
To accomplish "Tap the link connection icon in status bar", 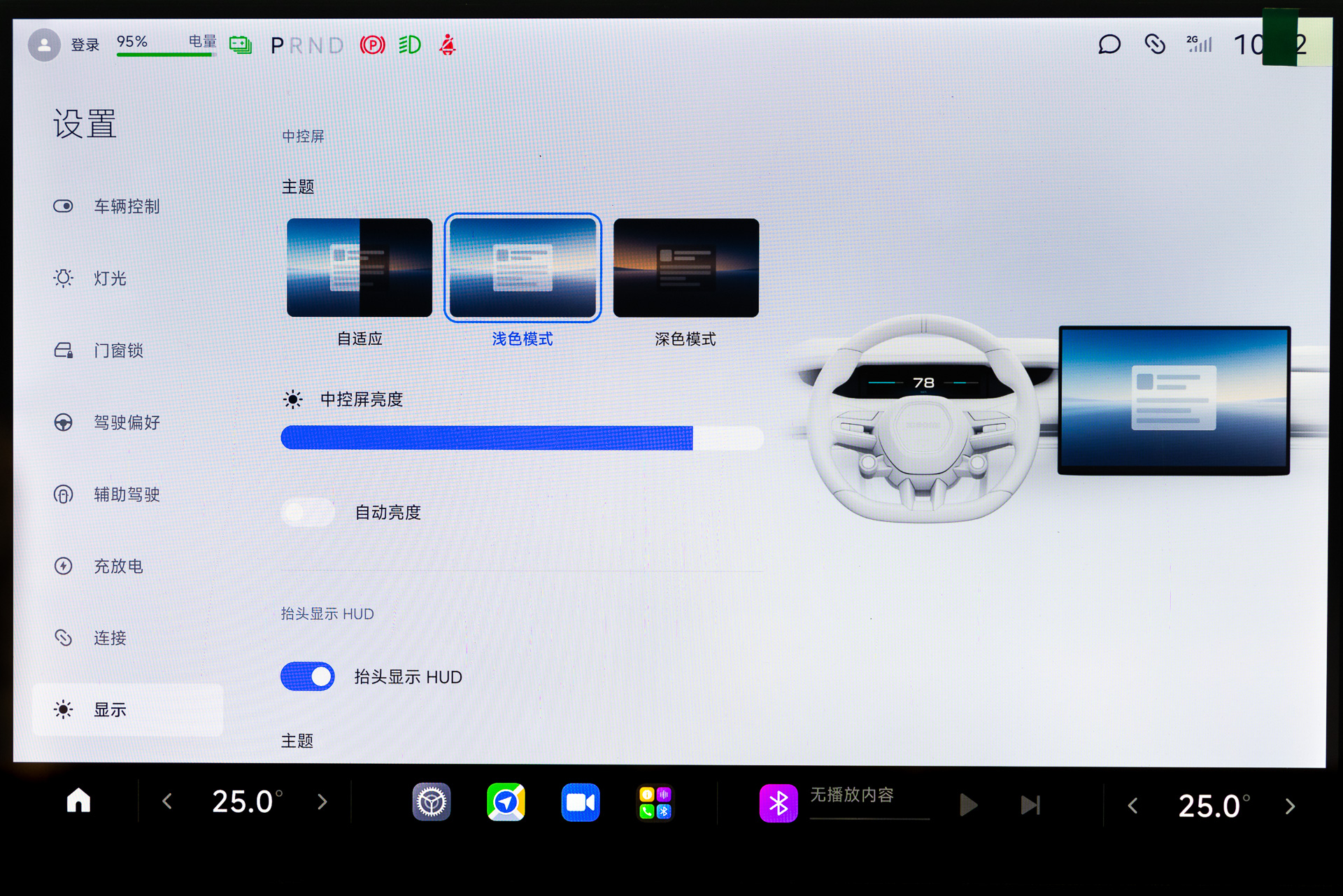I will coord(1155,45).
